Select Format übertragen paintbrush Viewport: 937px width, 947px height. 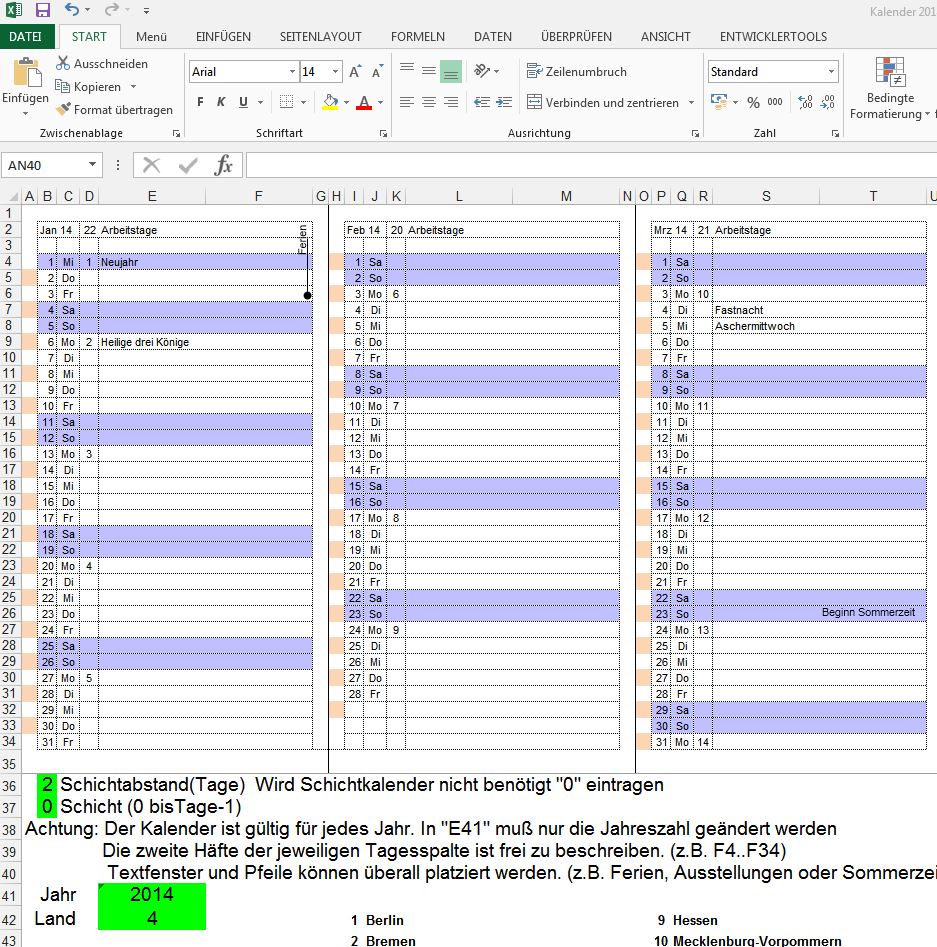(64, 110)
